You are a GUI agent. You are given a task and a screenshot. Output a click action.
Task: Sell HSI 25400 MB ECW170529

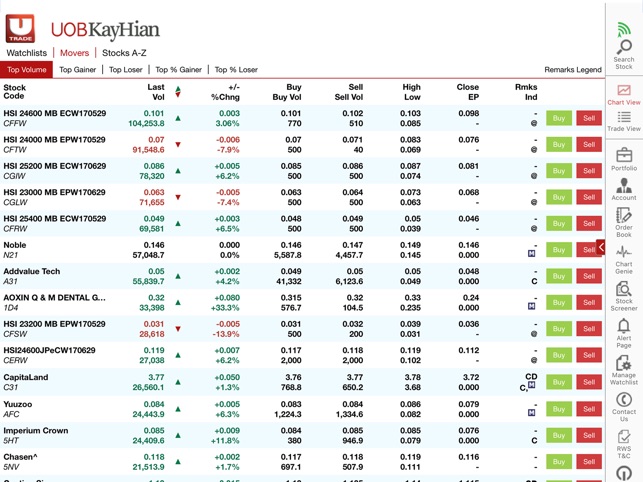[x=589, y=224]
